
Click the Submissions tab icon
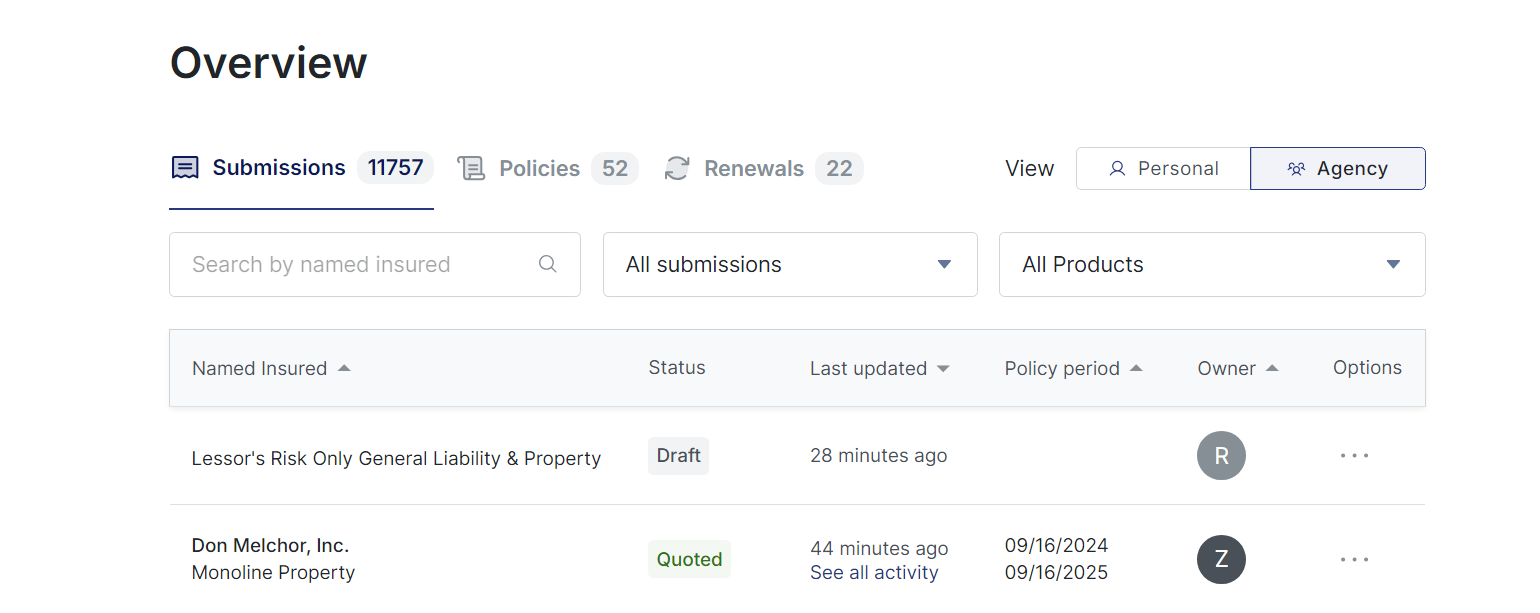pyautogui.click(x=185, y=168)
